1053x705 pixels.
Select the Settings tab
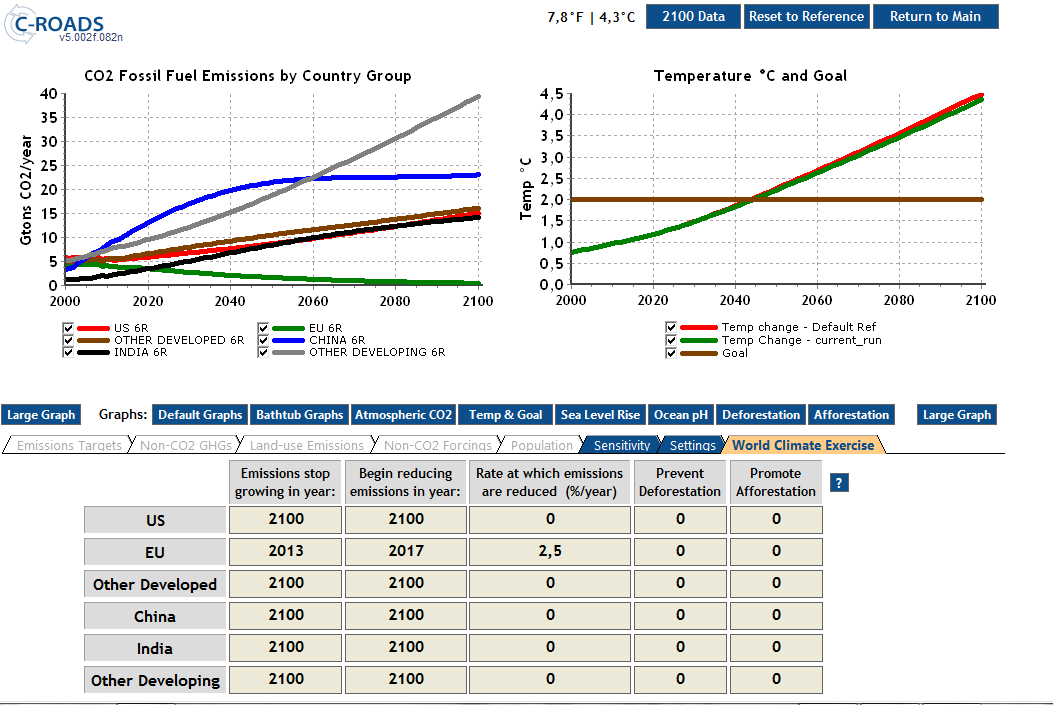692,445
